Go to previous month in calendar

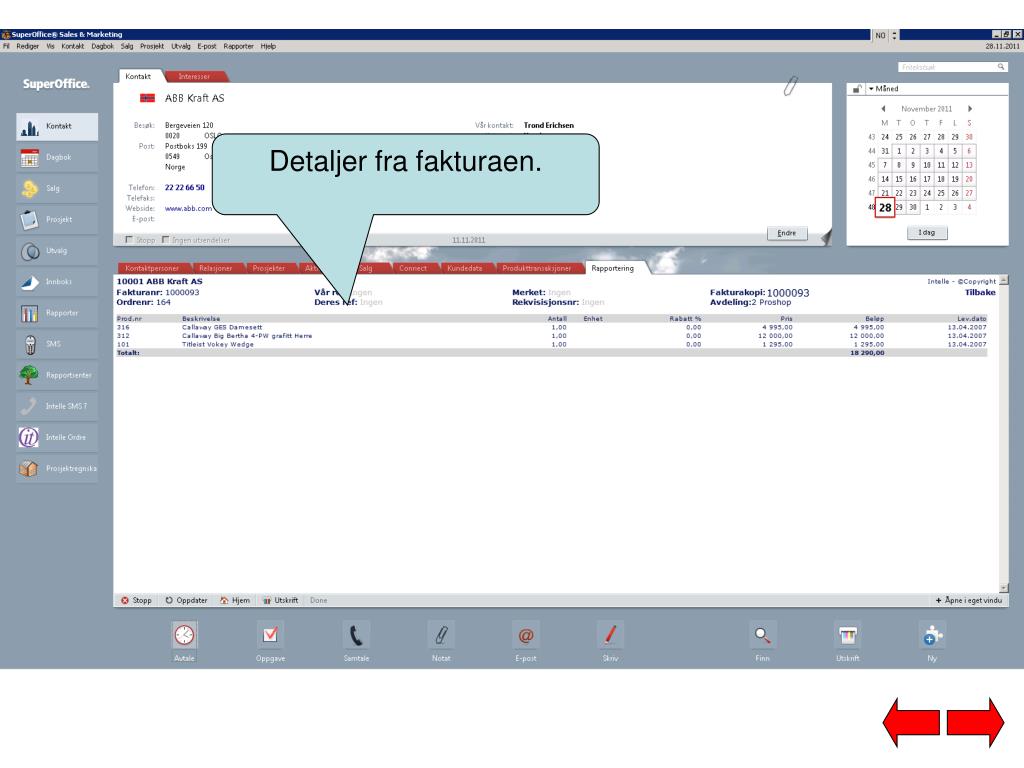[x=883, y=109]
